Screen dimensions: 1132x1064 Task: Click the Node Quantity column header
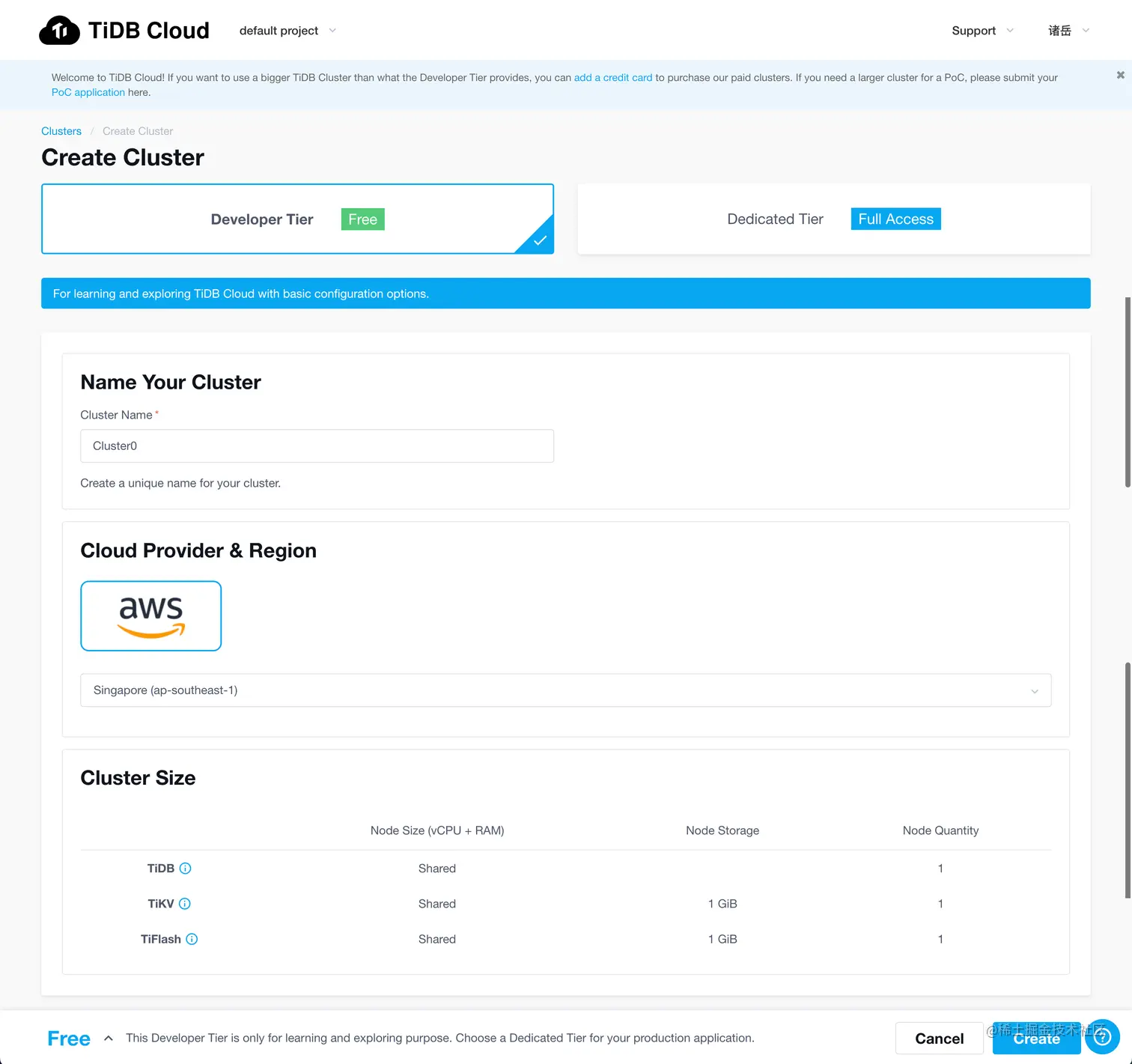940,830
